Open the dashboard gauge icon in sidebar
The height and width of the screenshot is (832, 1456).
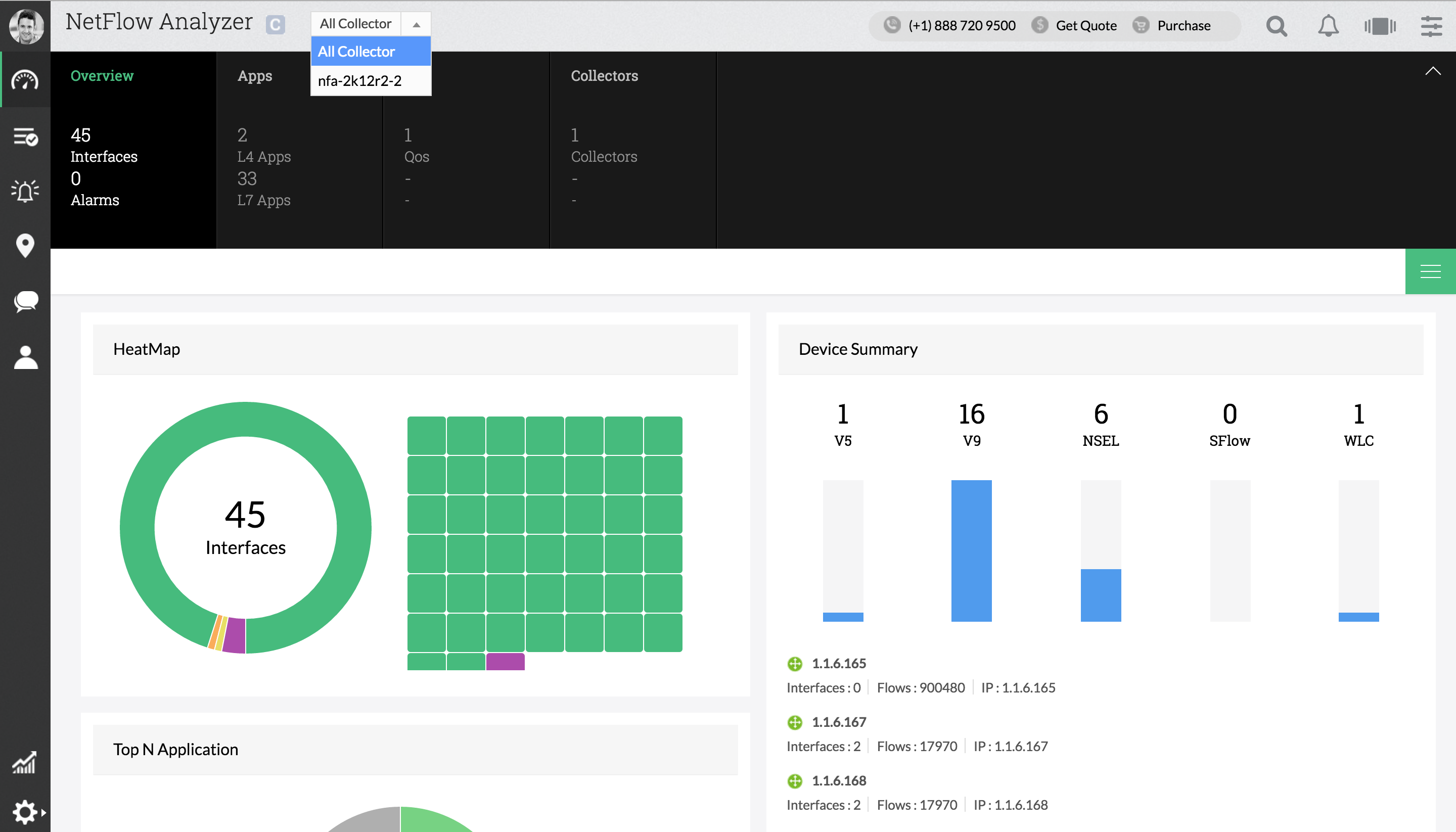[x=25, y=80]
